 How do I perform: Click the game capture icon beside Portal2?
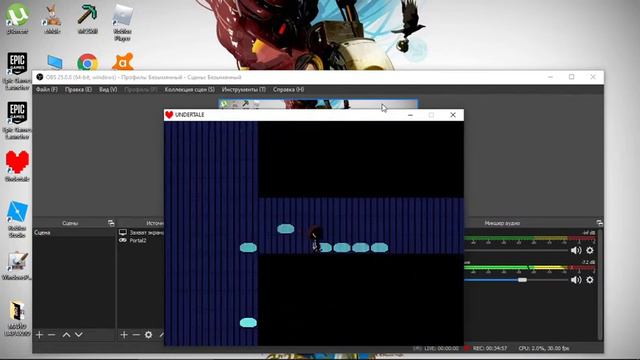pyautogui.click(x=123, y=240)
